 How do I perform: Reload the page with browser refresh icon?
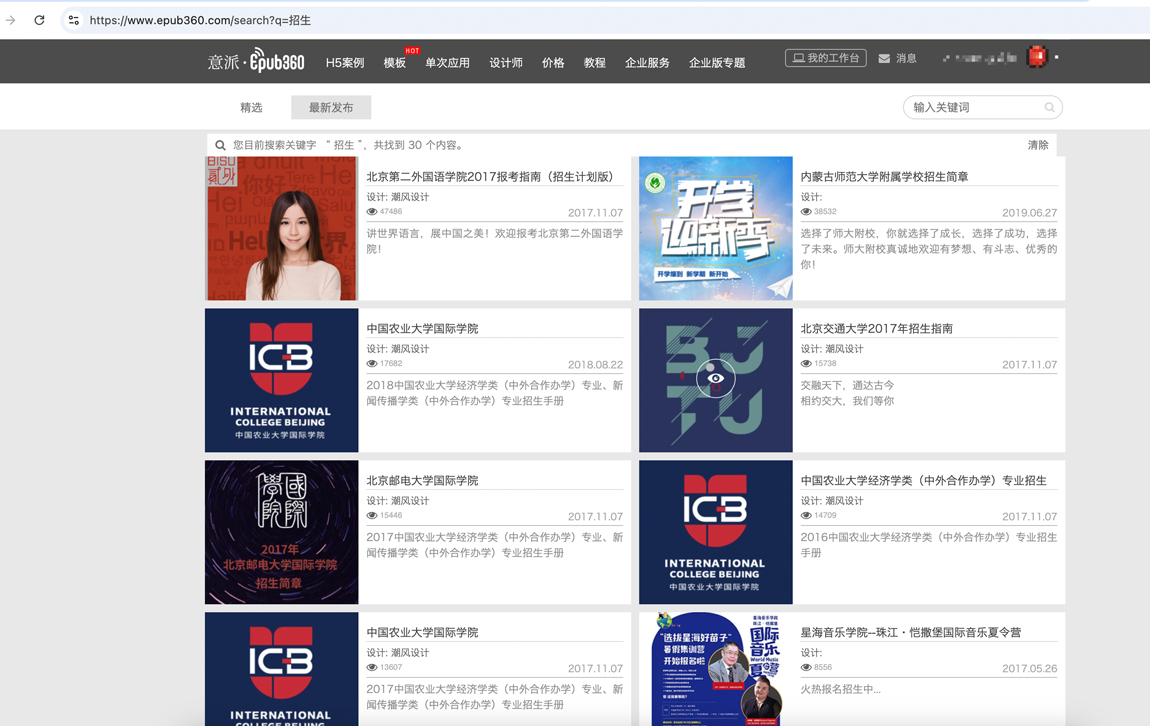40,21
